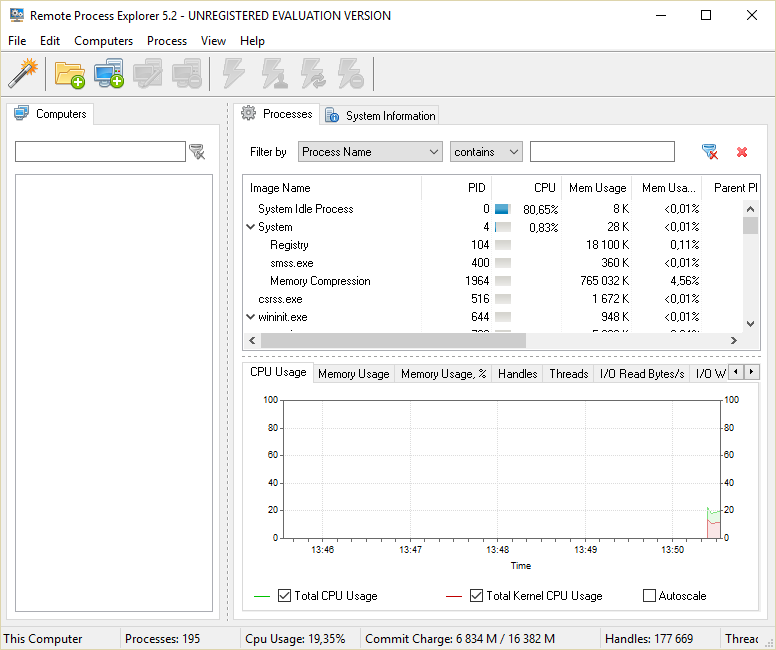This screenshot has height=650, width=776.
Task: Click the lightning bolt disconnect icon
Action: [351, 74]
